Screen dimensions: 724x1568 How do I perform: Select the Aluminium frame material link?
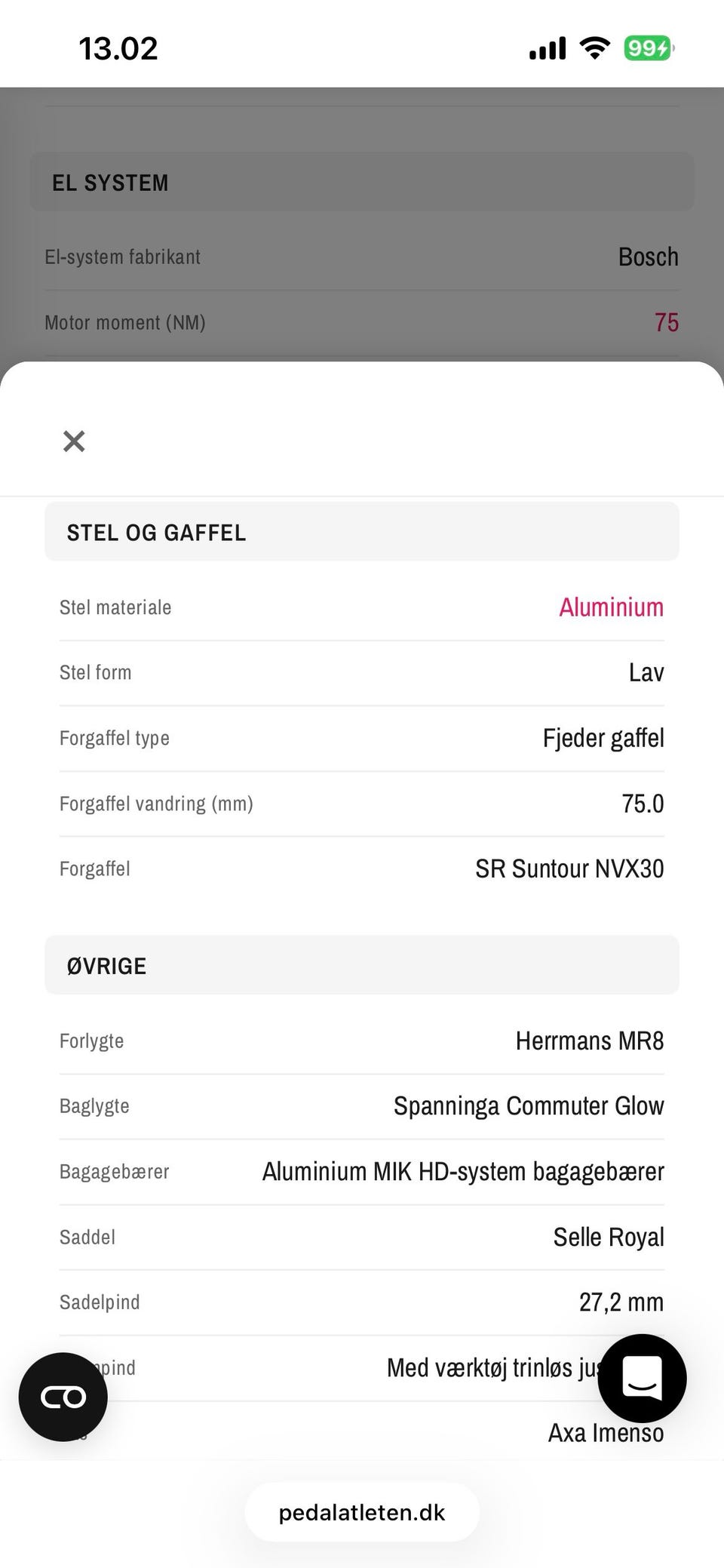(611, 607)
